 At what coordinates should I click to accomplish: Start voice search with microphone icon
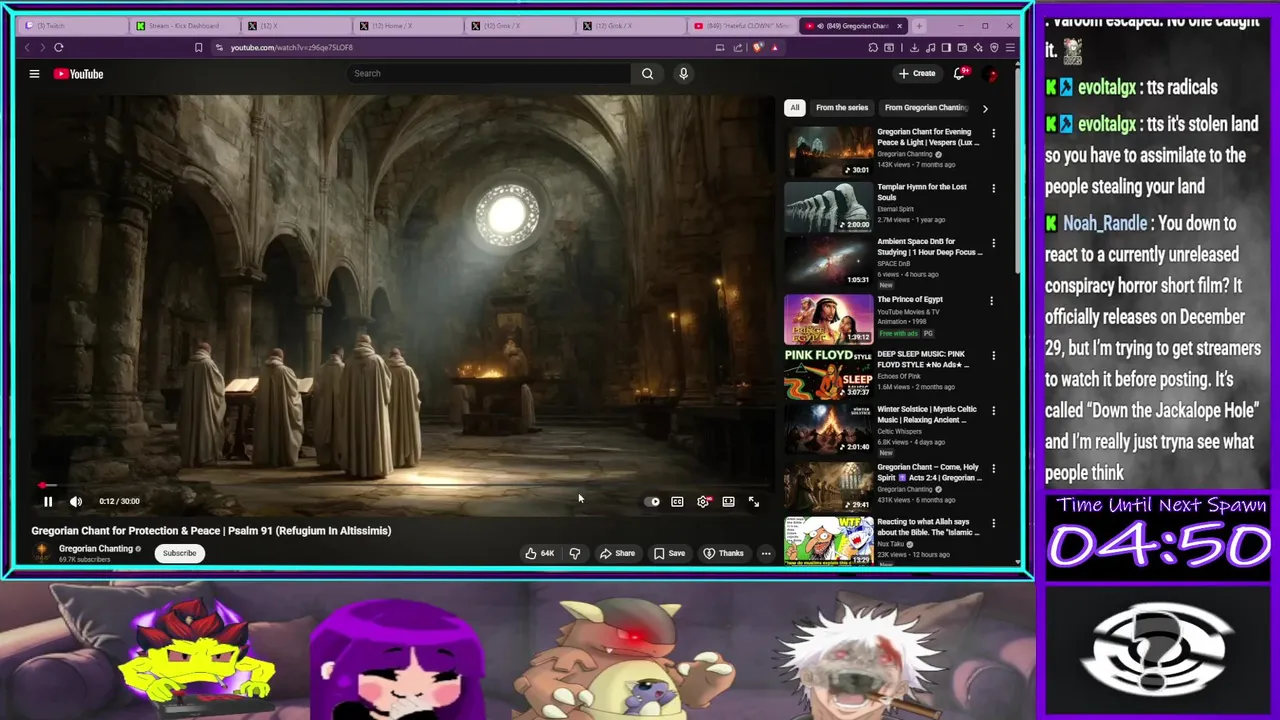click(x=683, y=73)
